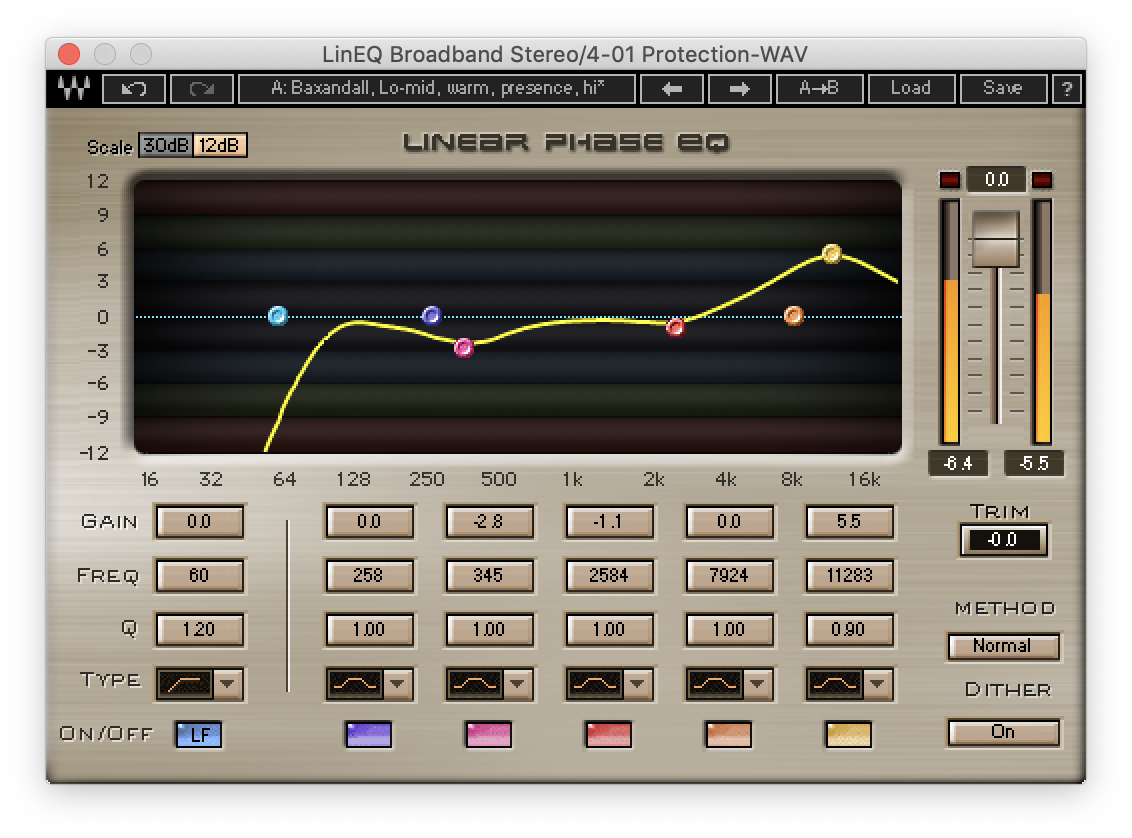Click LF band low-cut filter shape icon

[x=185, y=684]
